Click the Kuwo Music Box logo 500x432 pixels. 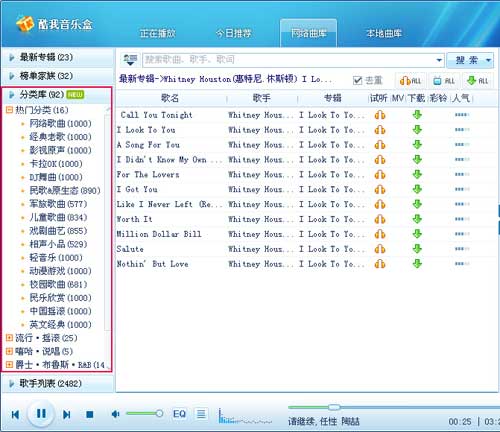coord(55,24)
